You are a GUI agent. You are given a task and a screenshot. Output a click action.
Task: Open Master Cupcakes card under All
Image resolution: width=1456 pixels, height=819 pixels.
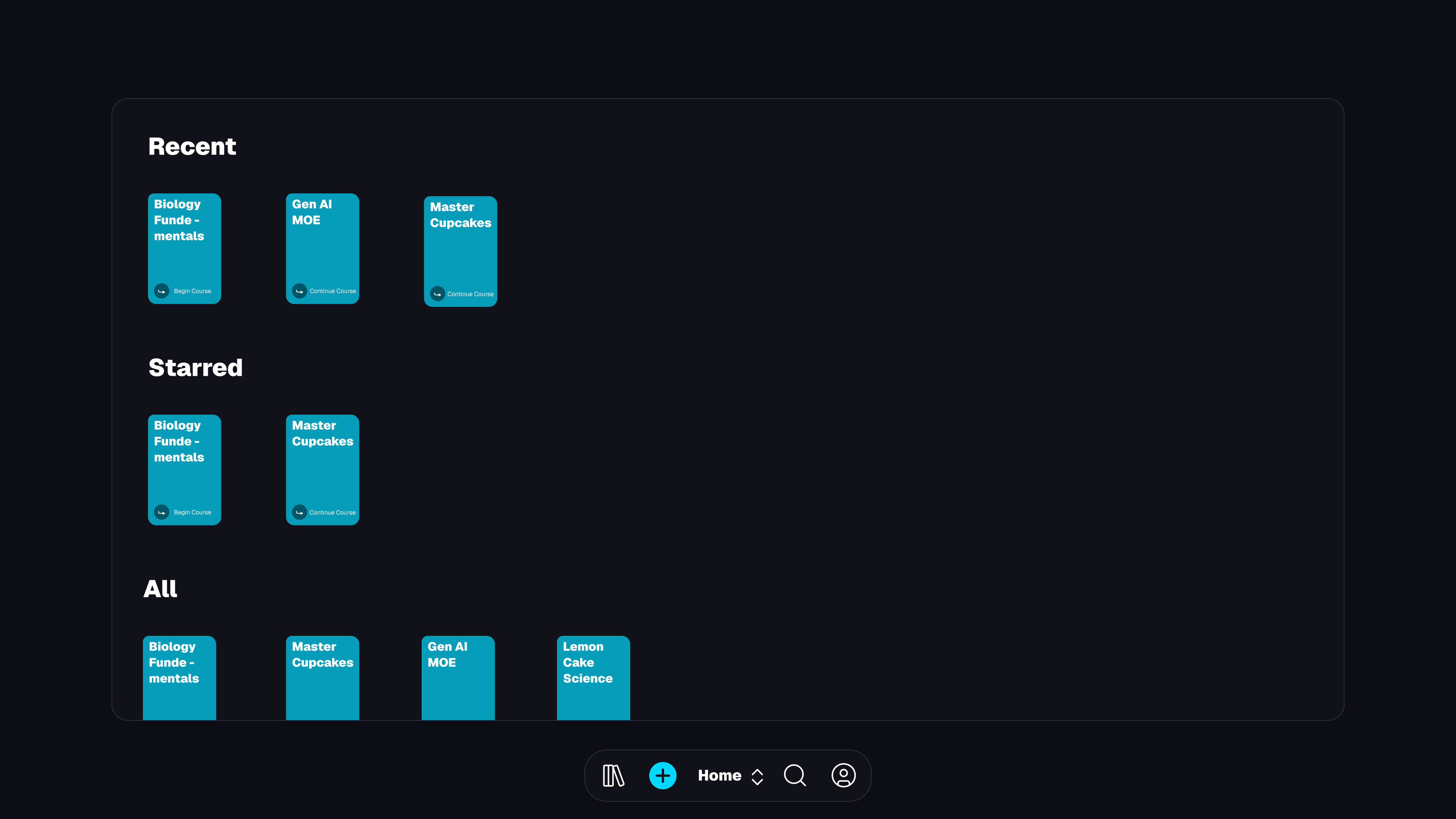pos(322,678)
